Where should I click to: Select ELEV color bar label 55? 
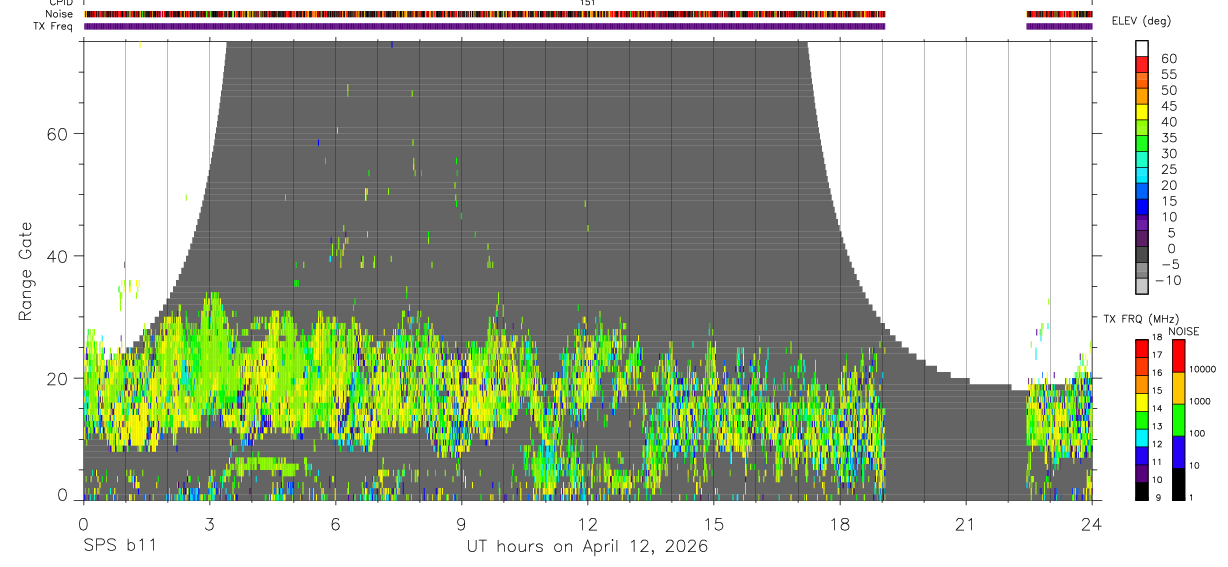[x=1168, y=75]
